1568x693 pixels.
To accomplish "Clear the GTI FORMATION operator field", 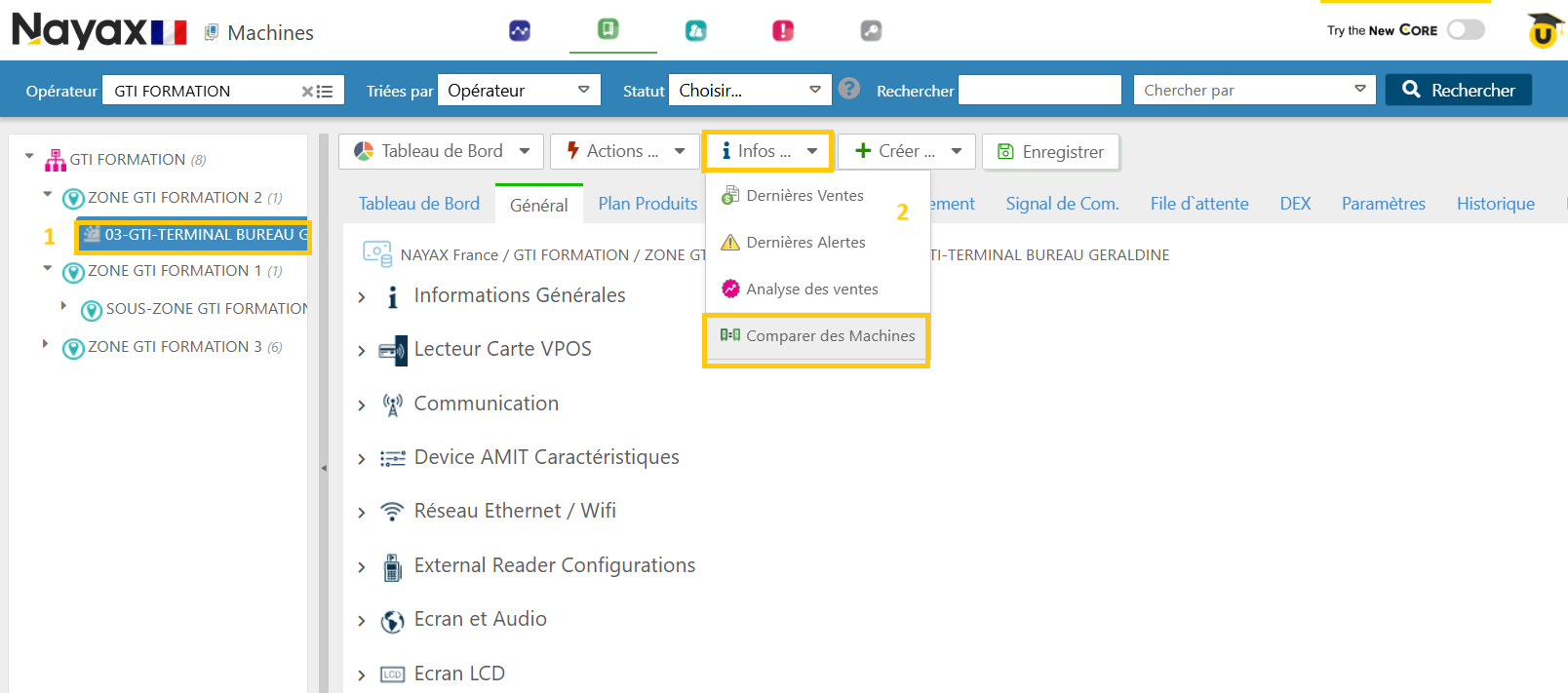I will (307, 92).
